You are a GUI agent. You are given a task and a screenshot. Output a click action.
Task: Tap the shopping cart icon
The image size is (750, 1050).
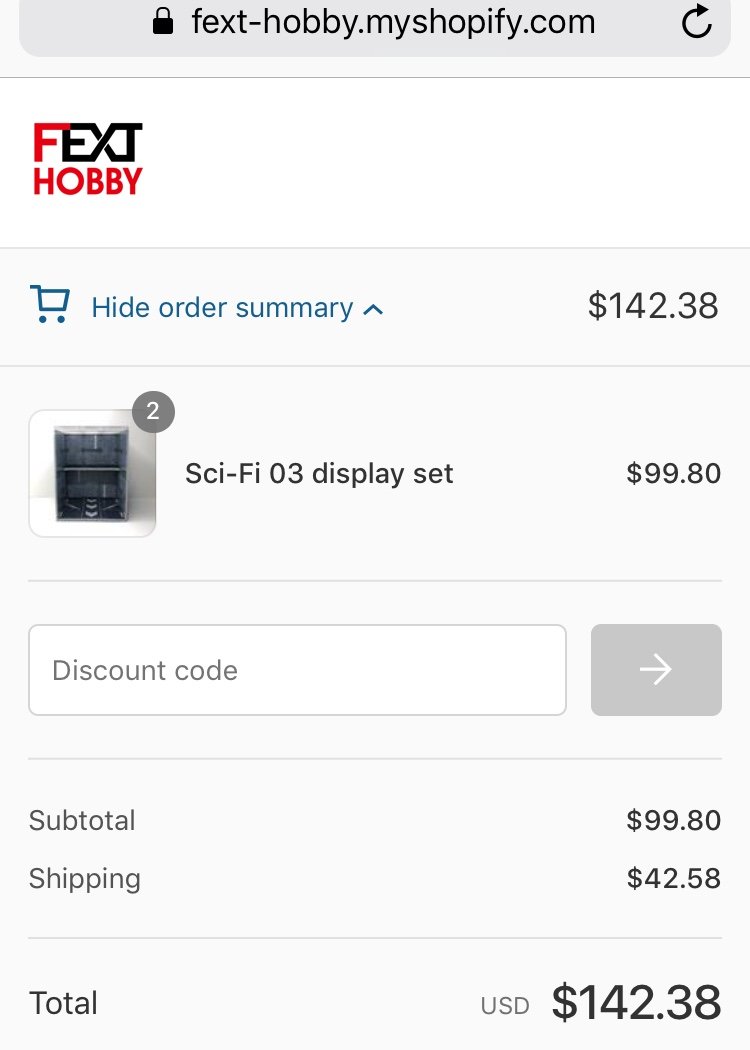50,305
